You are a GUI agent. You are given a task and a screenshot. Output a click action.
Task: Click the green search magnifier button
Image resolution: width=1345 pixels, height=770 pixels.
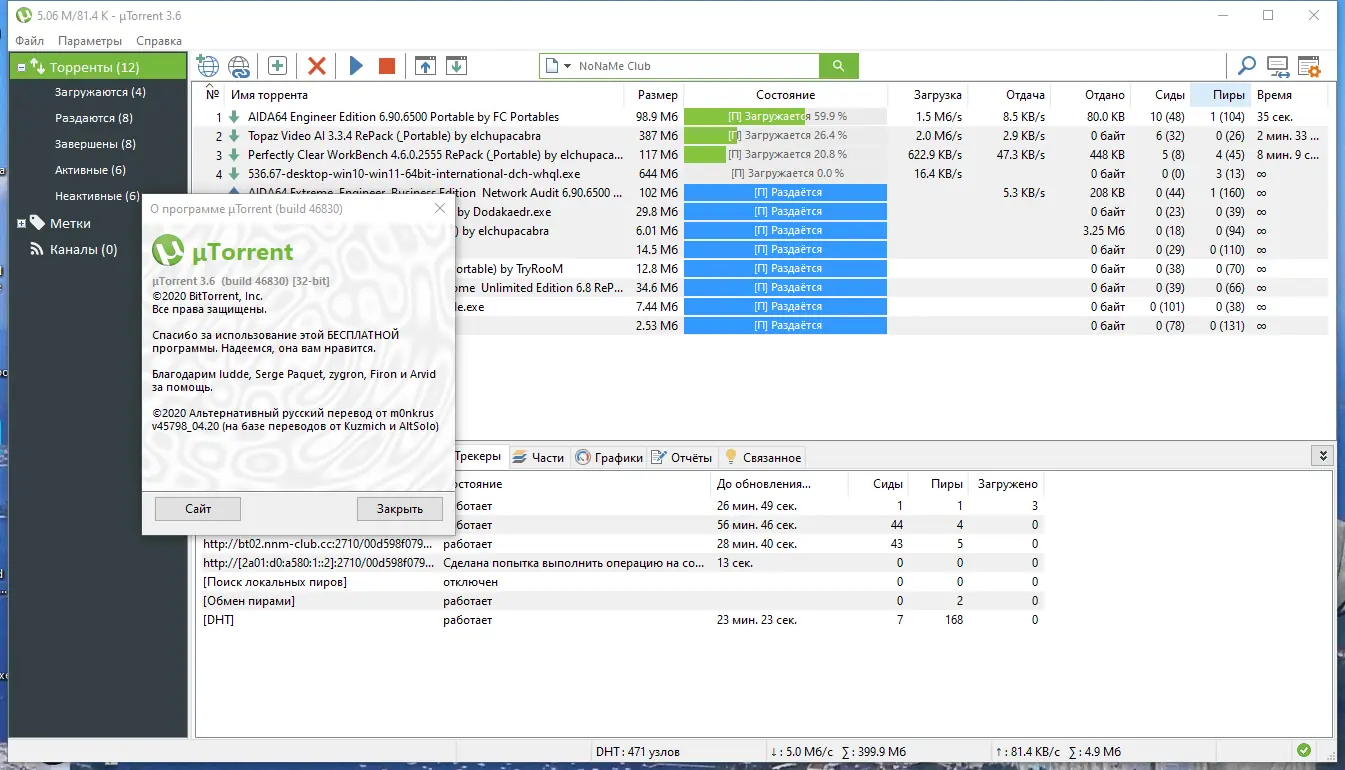click(x=838, y=66)
